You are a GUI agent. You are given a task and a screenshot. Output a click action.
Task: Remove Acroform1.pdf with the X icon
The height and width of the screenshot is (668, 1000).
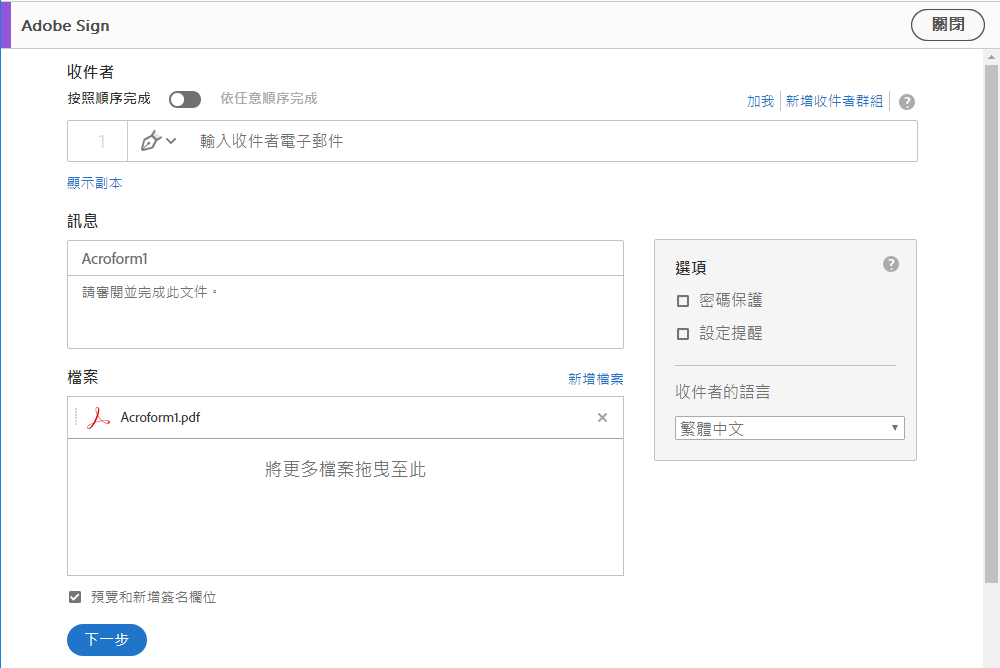click(x=602, y=418)
